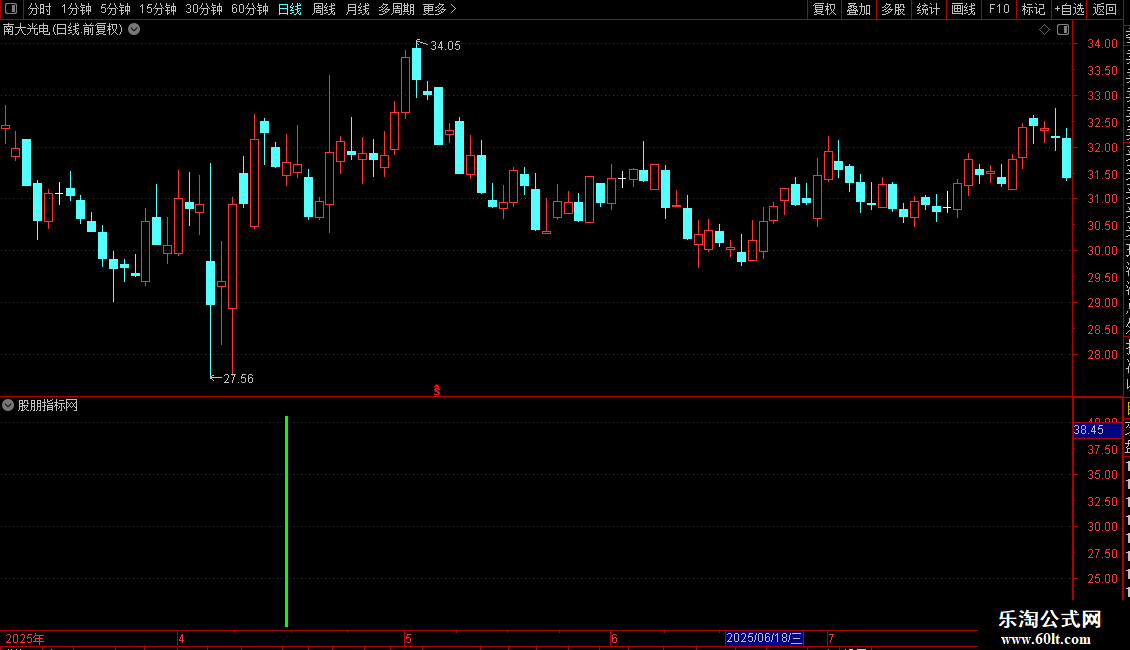Switch to 日线 daily chart
The image size is (1130, 650).
point(290,9)
